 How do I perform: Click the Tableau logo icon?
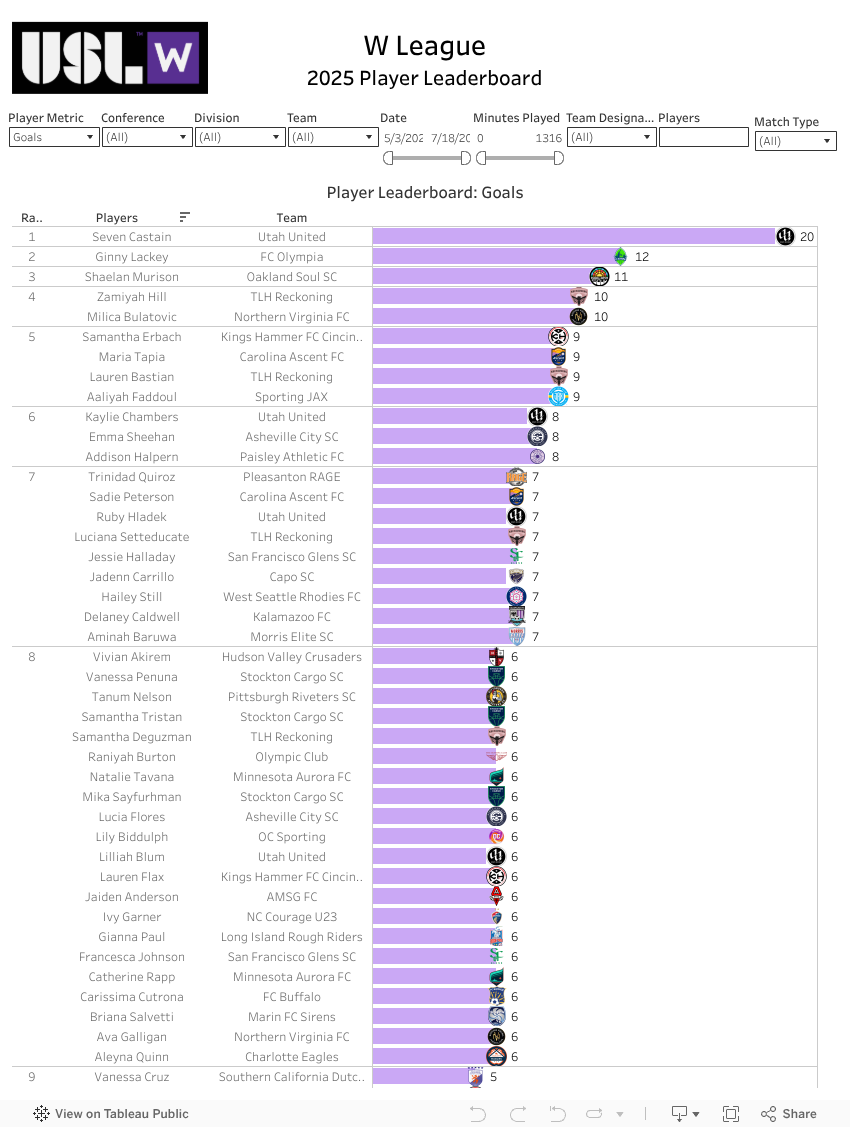pos(42,1114)
